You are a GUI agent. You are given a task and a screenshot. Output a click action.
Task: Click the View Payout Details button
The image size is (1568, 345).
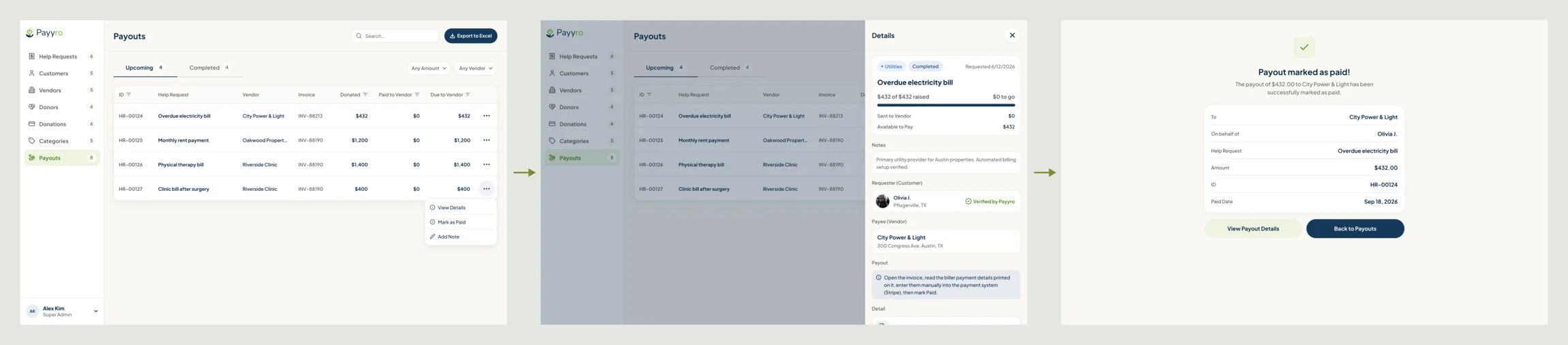(x=1252, y=228)
